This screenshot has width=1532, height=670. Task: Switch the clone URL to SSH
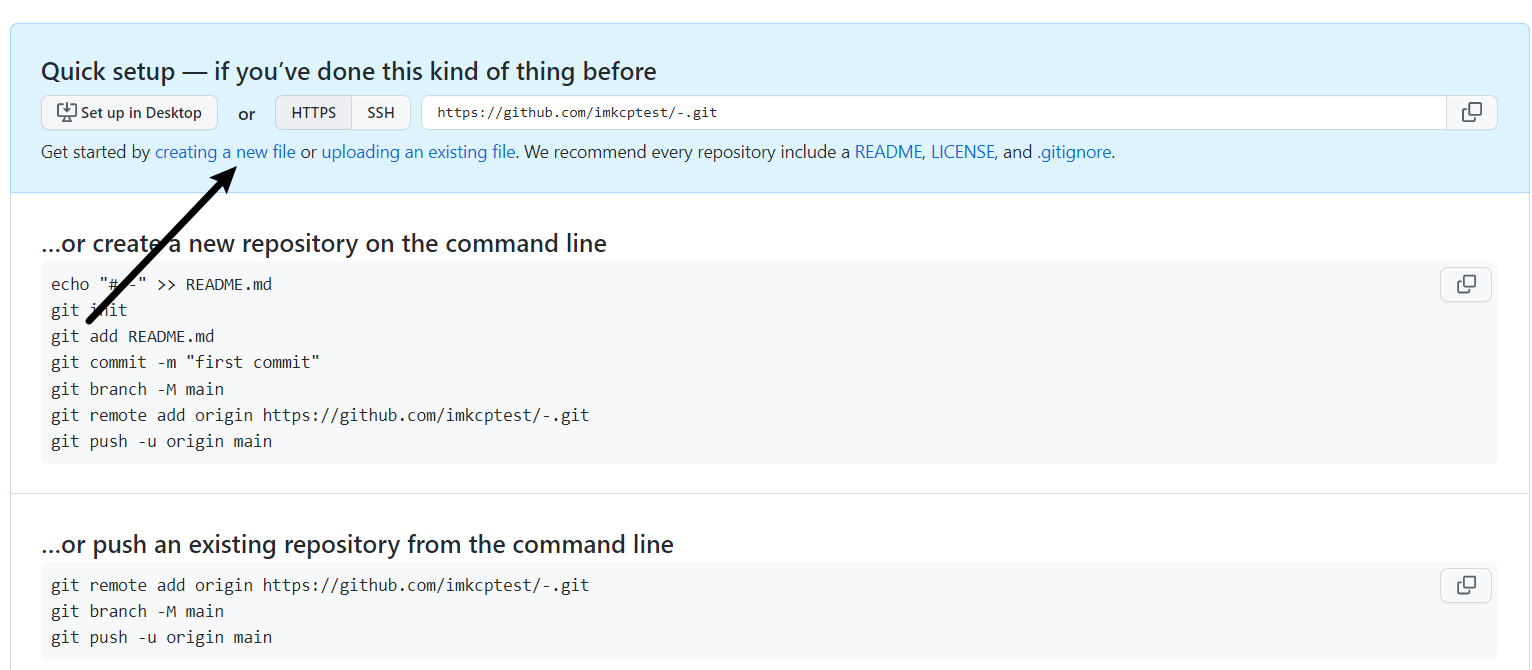[380, 113]
